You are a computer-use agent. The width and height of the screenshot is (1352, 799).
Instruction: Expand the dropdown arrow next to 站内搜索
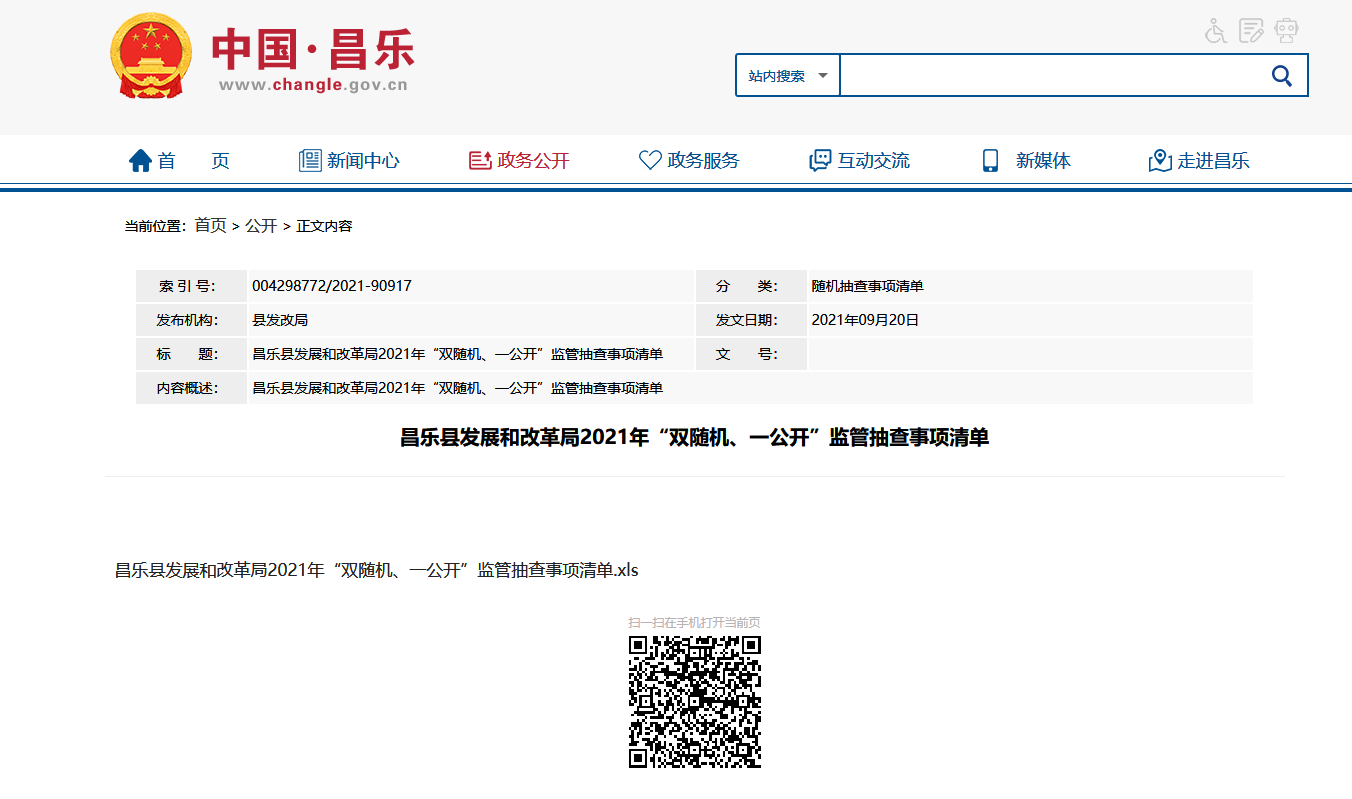pyautogui.click(x=822, y=74)
